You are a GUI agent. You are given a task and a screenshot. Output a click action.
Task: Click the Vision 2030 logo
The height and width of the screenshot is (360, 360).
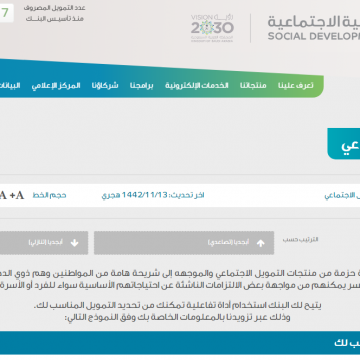click(x=212, y=28)
